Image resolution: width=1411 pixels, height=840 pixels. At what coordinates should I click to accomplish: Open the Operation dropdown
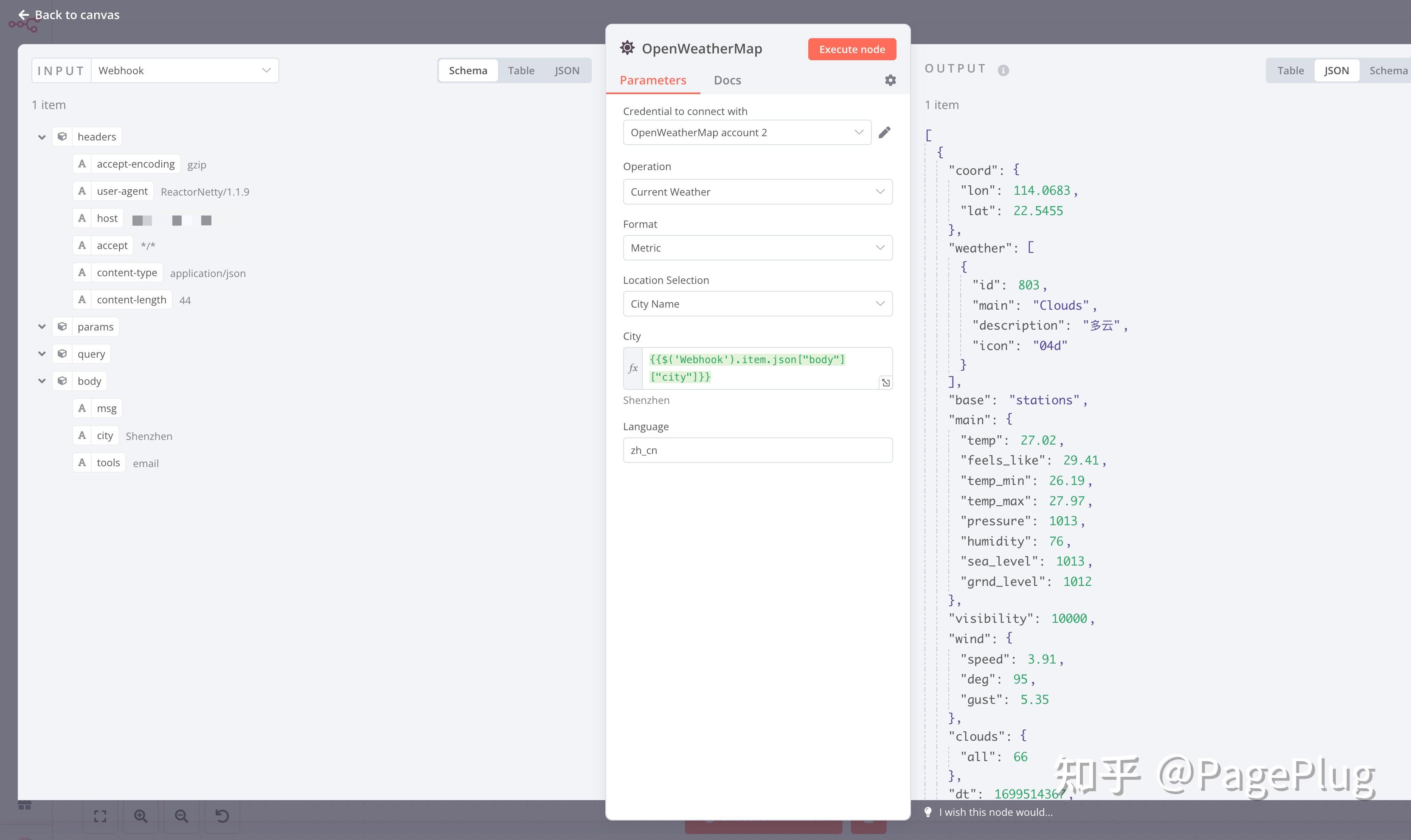click(x=757, y=192)
